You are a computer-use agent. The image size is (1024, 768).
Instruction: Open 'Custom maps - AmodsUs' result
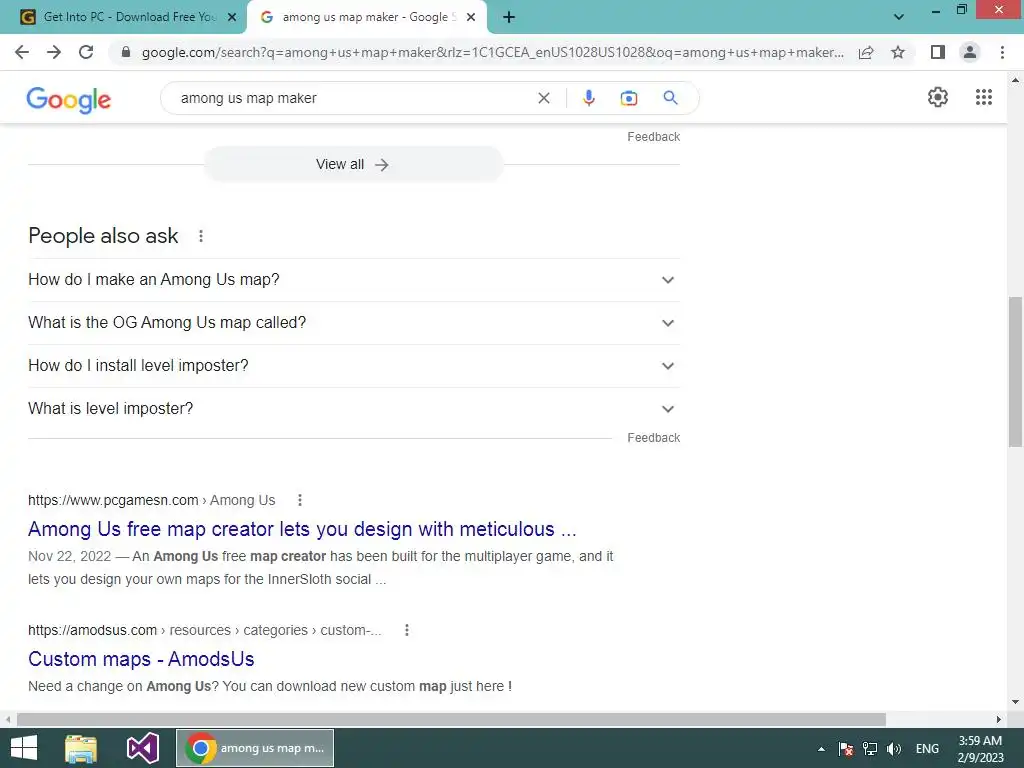pyautogui.click(x=141, y=659)
